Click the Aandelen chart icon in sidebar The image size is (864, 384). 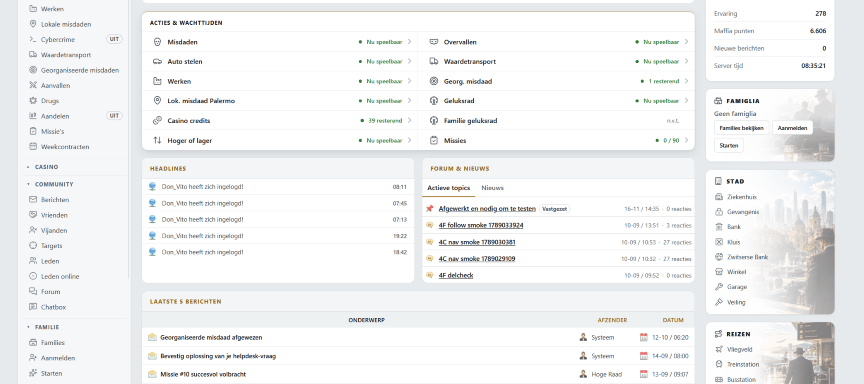[33, 116]
